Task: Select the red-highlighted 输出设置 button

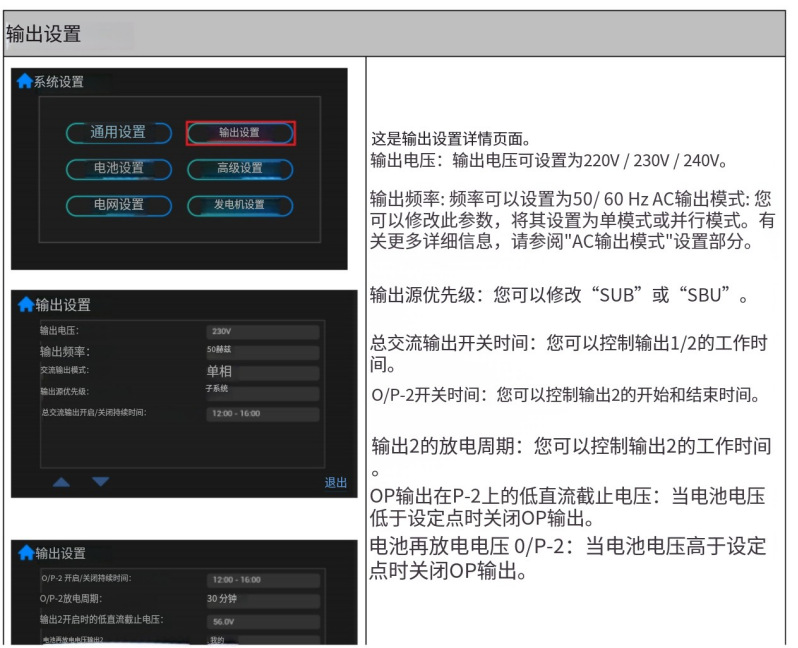Action: point(240,132)
